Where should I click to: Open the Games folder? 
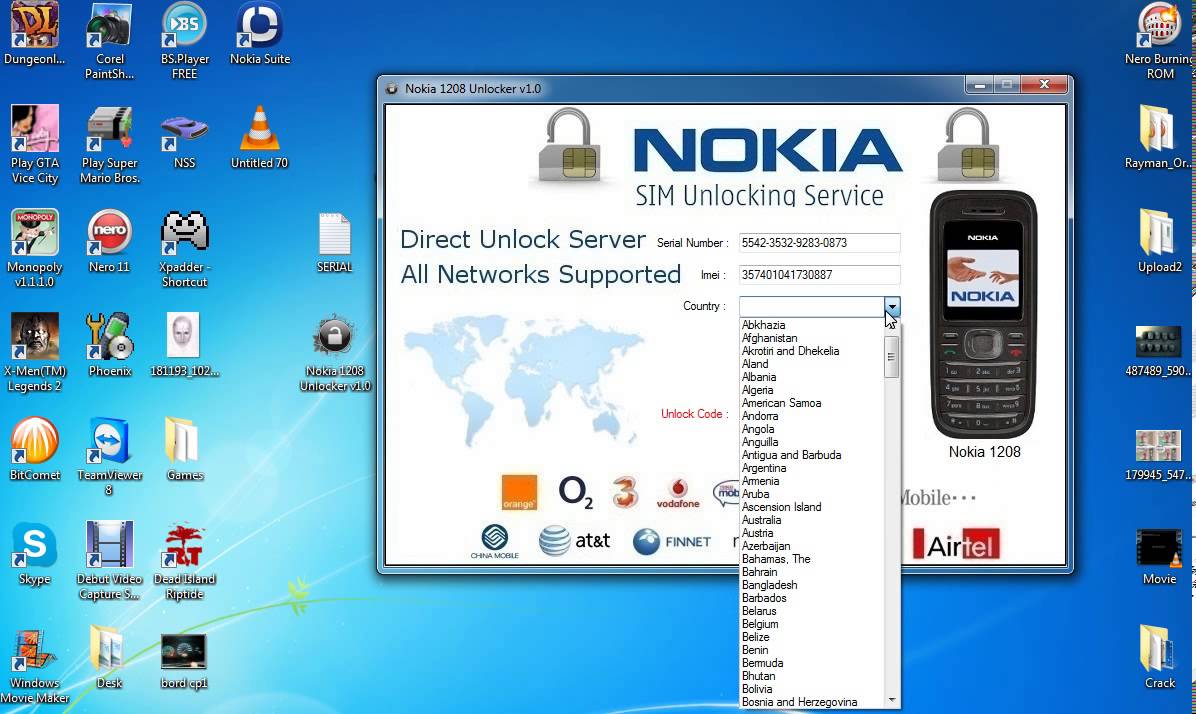tap(184, 449)
